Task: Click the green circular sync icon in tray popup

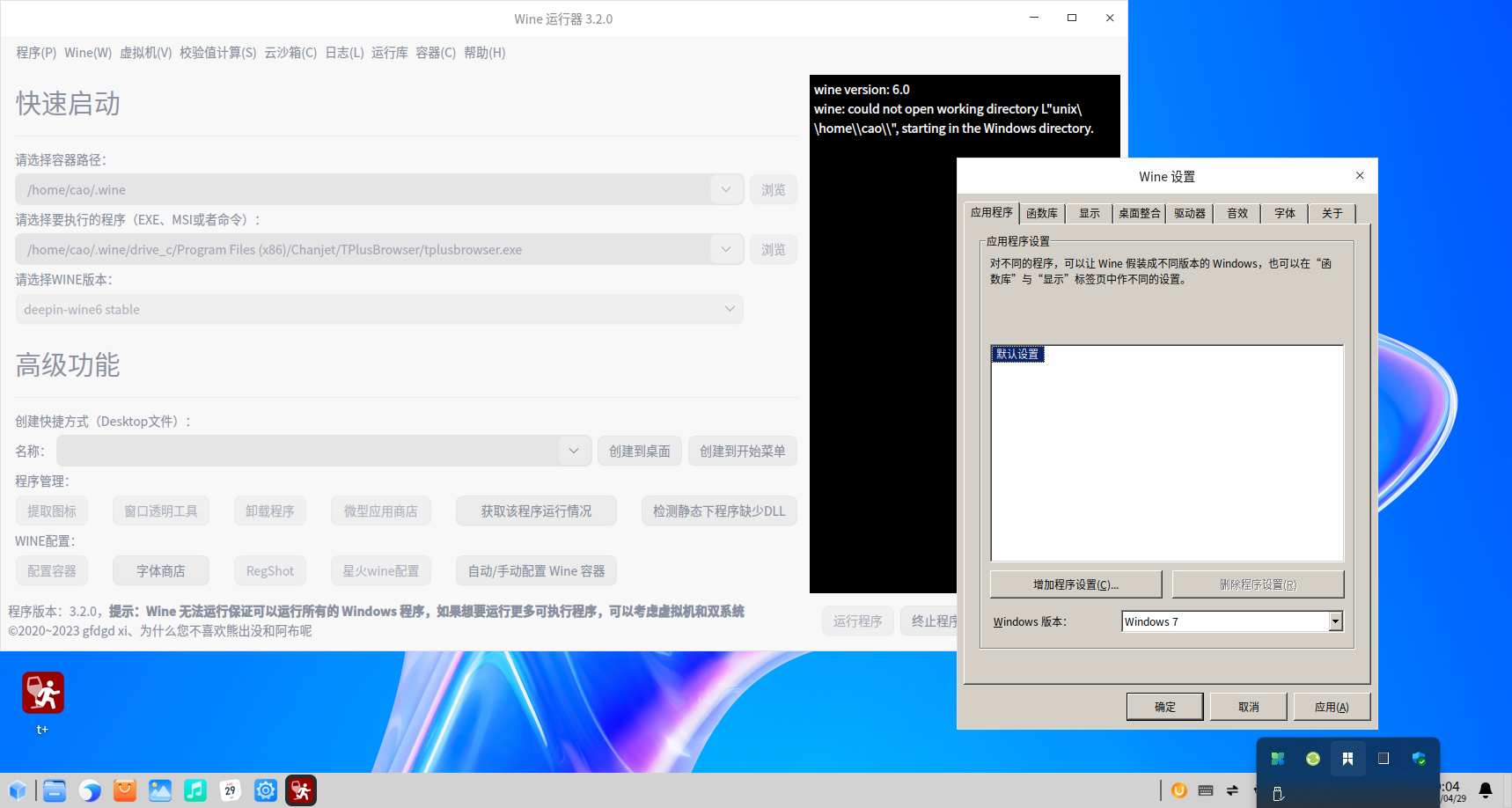Action: click(1313, 759)
